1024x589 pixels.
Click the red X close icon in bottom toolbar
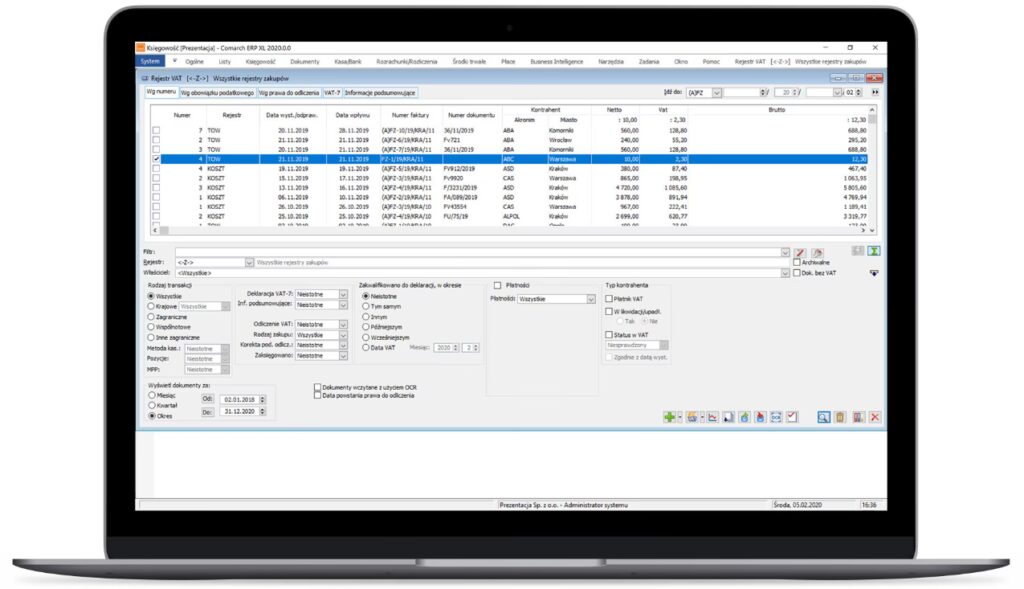875,417
